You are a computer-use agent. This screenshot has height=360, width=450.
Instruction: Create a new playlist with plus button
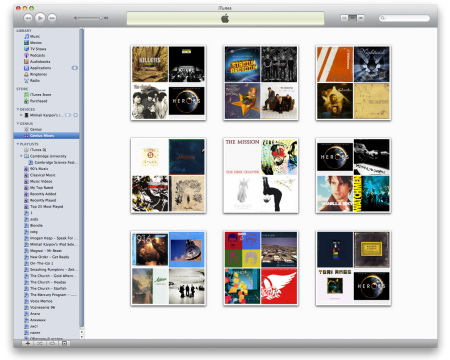(x=28, y=343)
